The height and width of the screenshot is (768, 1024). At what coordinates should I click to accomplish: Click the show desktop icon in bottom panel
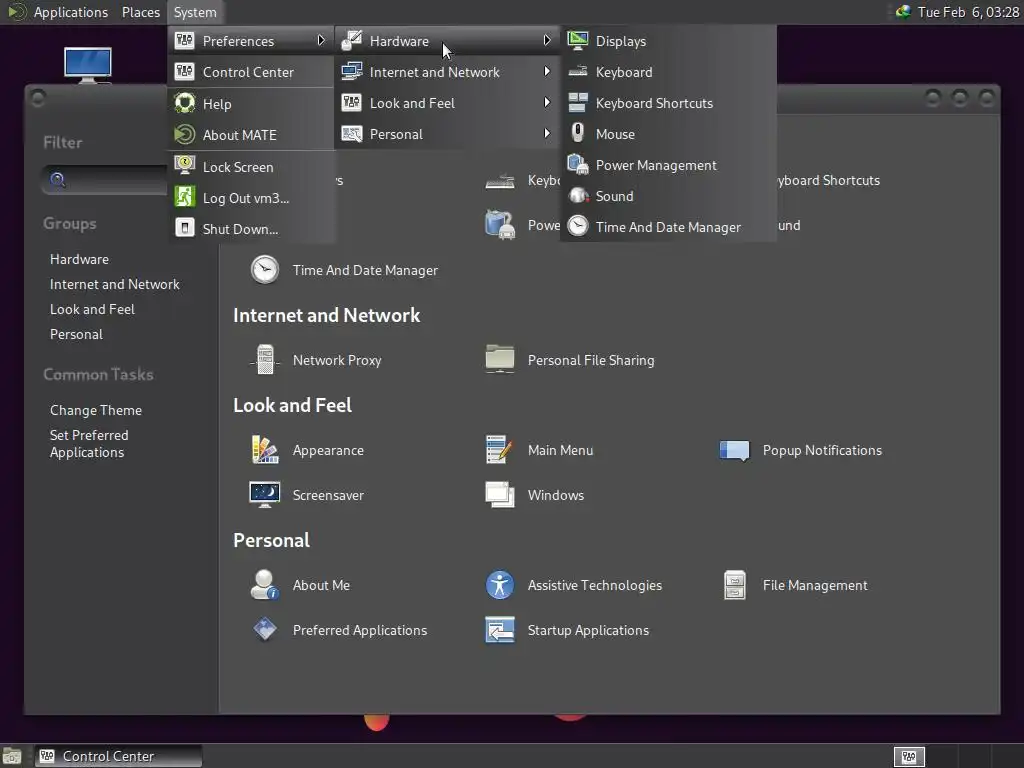(x=12, y=757)
